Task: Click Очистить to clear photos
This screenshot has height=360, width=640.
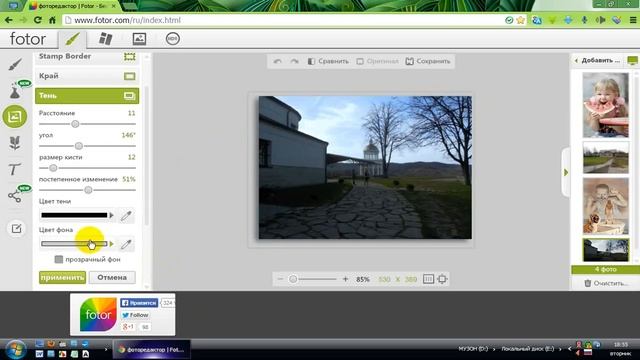Action: 606,283
